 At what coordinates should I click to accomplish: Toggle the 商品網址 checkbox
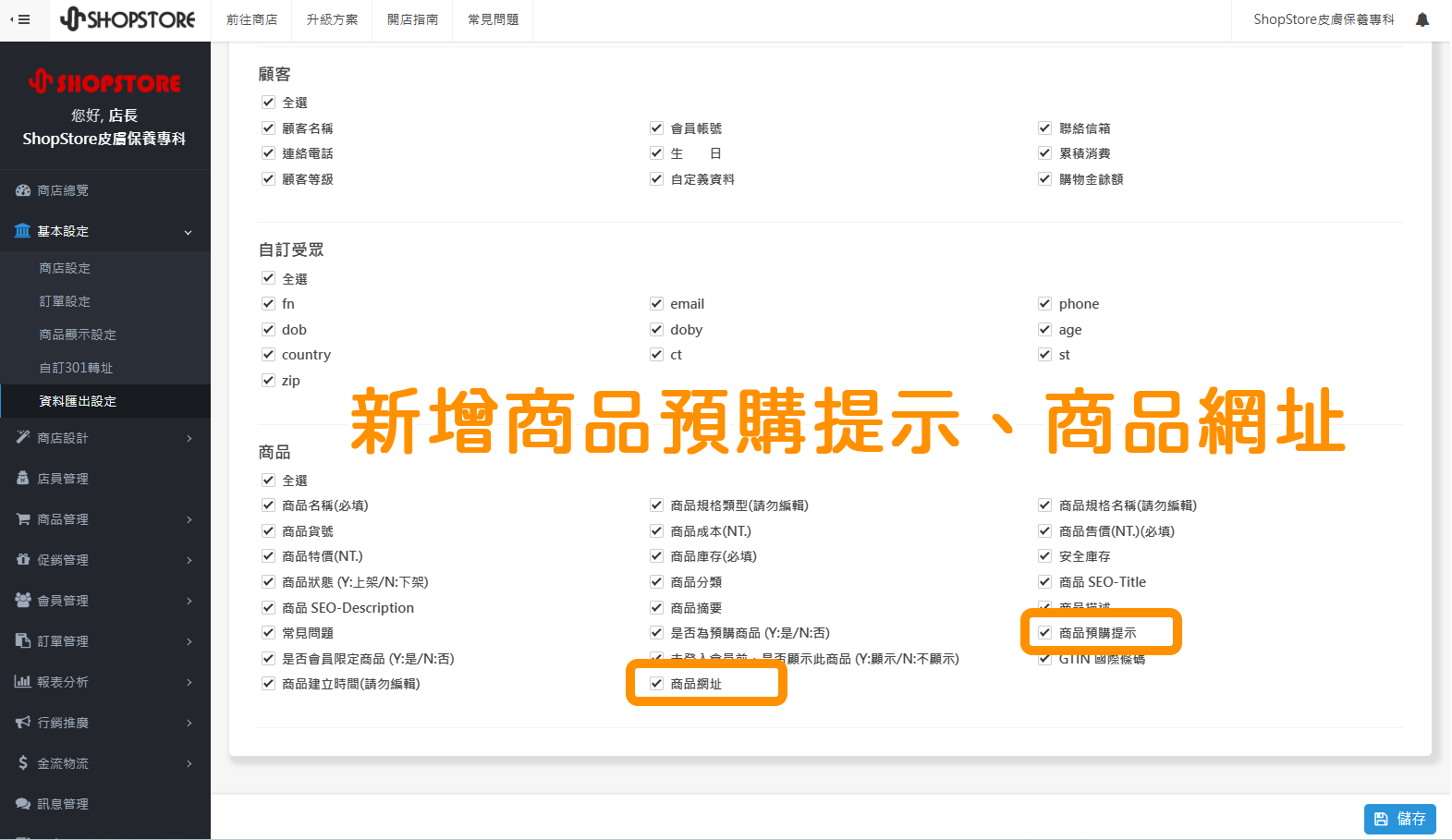(x=656, y=684)
